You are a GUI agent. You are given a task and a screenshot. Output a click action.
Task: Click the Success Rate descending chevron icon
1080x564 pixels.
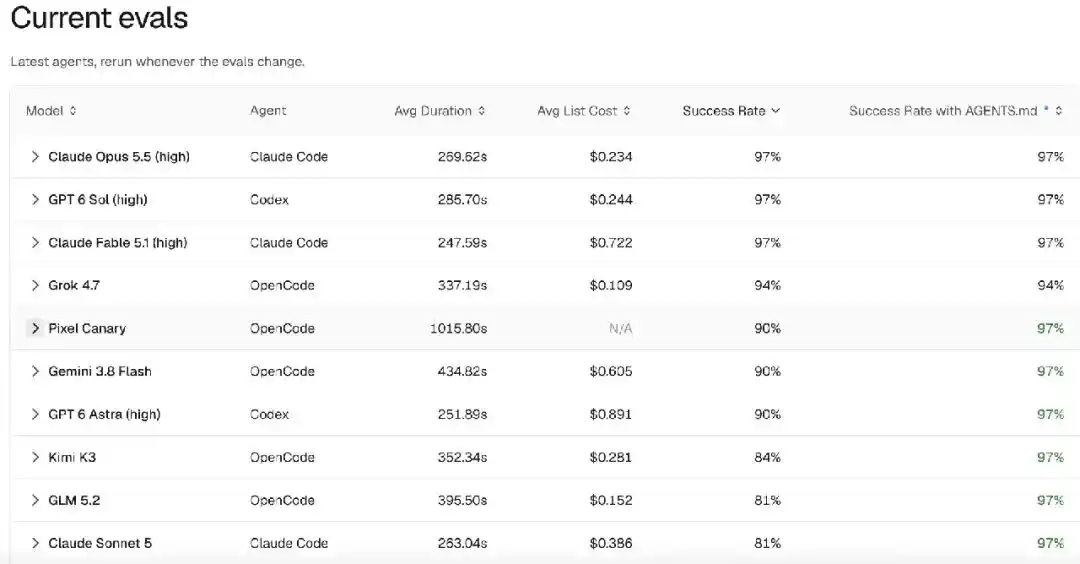[775, 111]
